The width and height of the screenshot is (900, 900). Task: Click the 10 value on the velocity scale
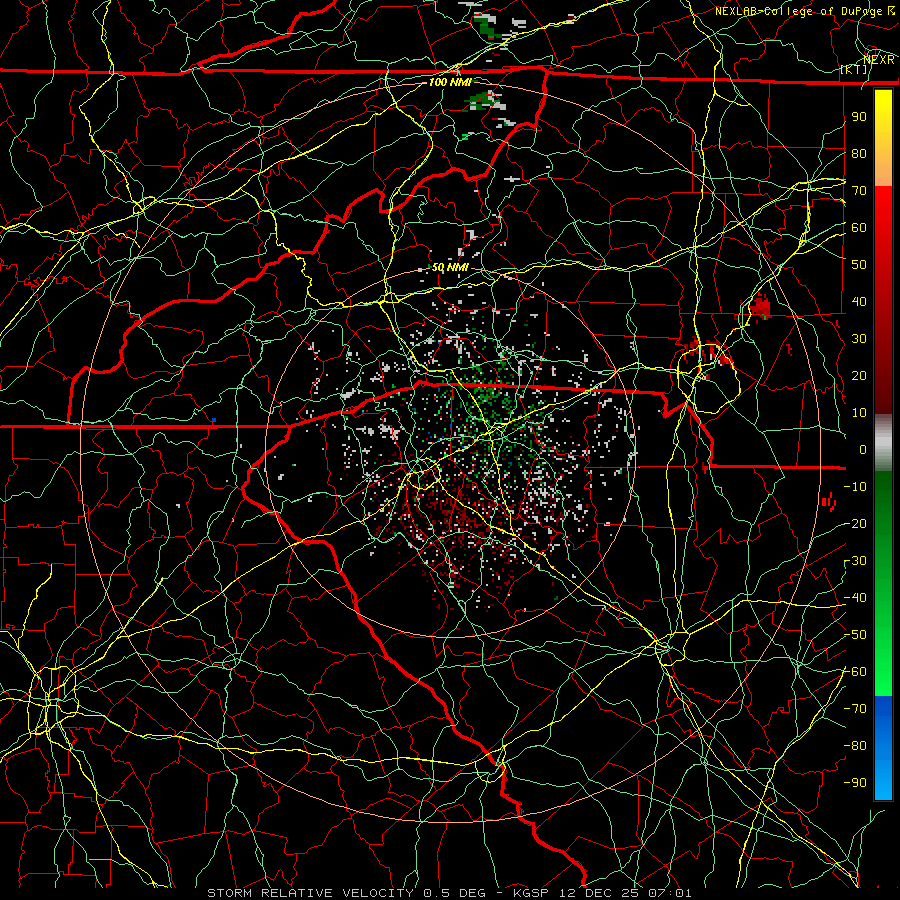[859, 413]
